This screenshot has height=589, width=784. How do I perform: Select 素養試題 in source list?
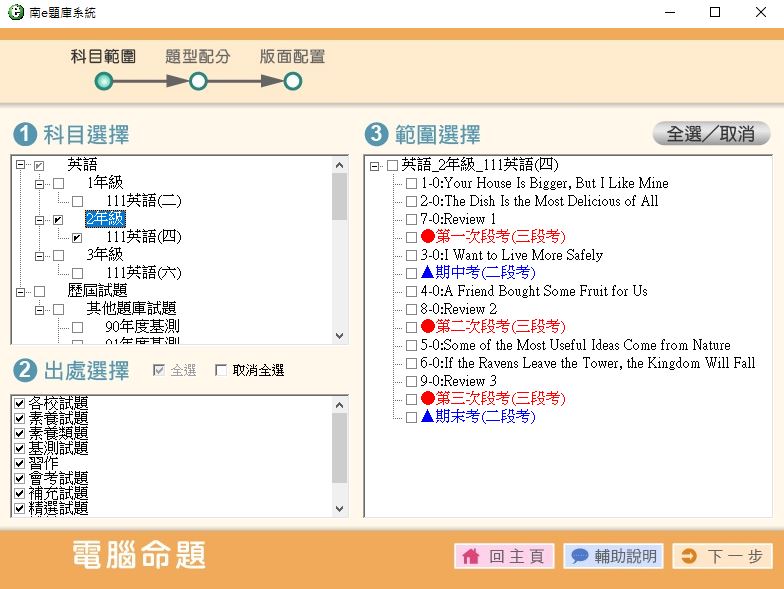pos(58,418)
